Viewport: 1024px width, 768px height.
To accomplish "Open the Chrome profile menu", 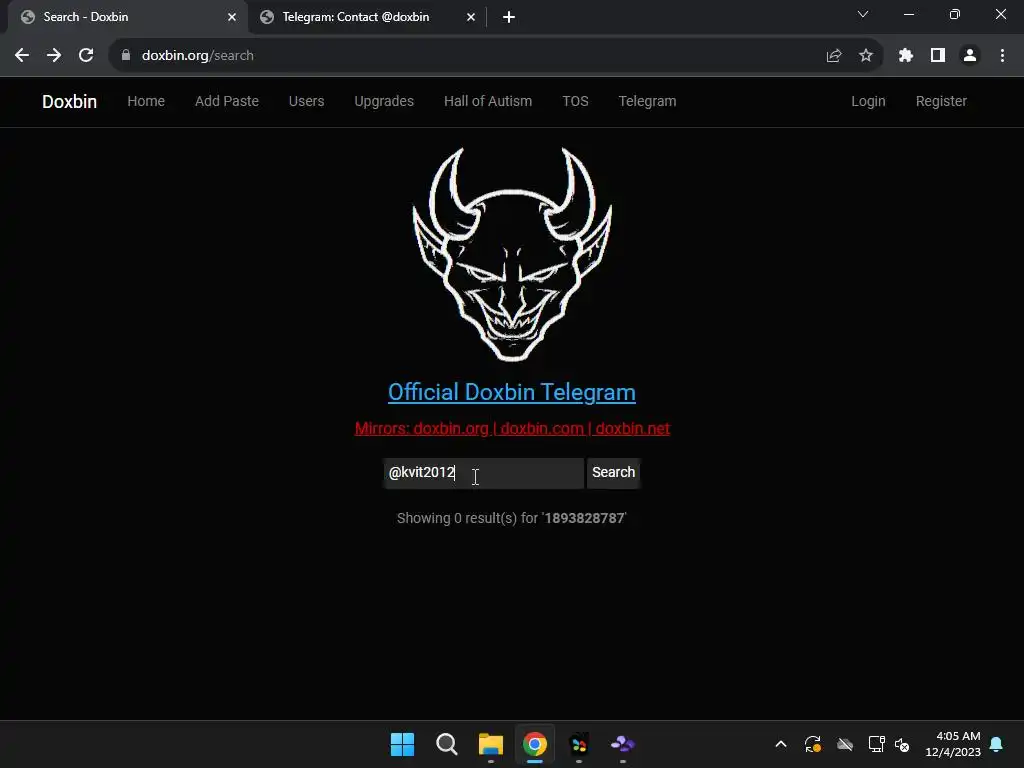I will tap(970, 56).
